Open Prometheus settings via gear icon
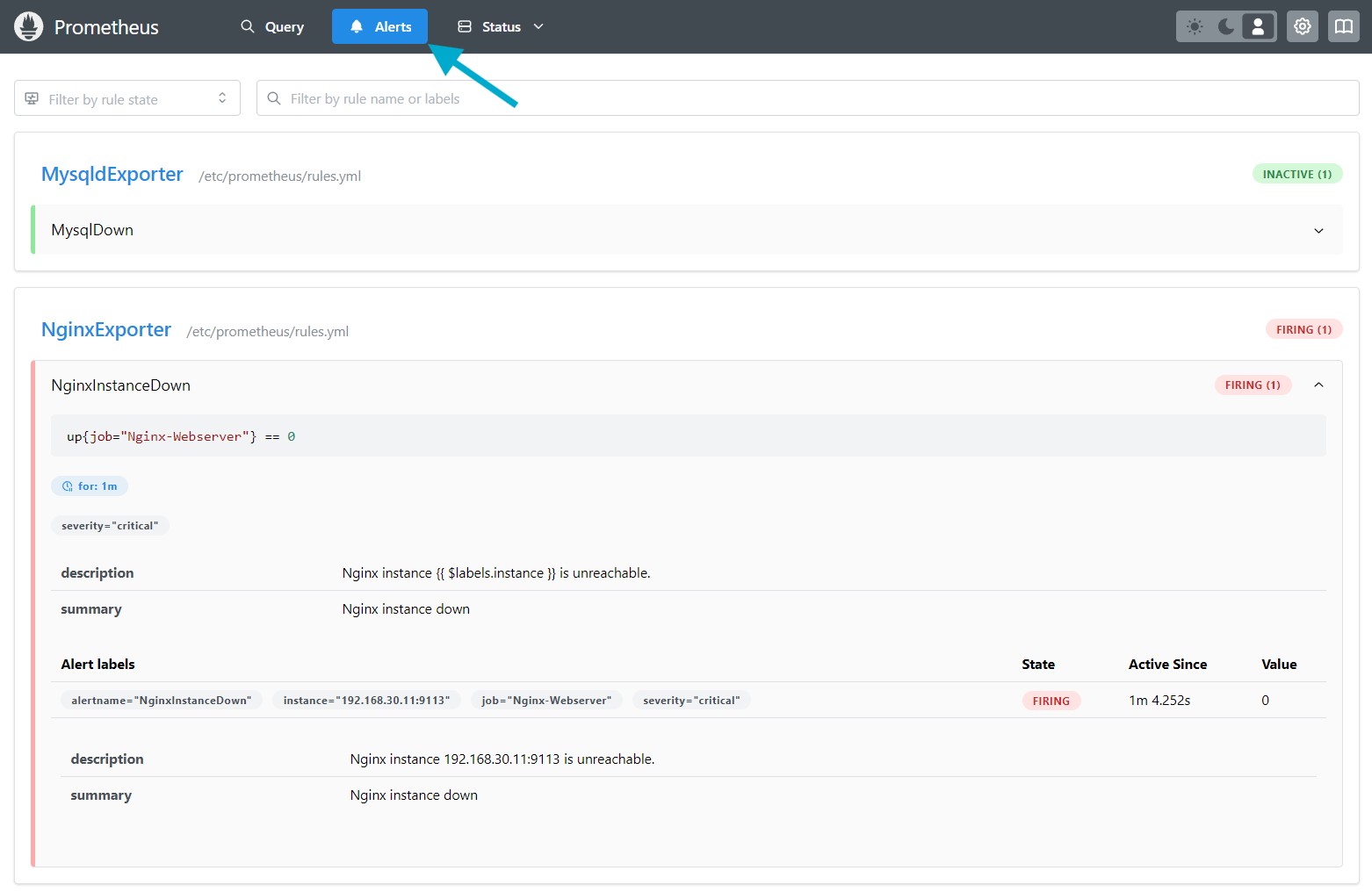The image size is (1372, 892). (1302, 25)
